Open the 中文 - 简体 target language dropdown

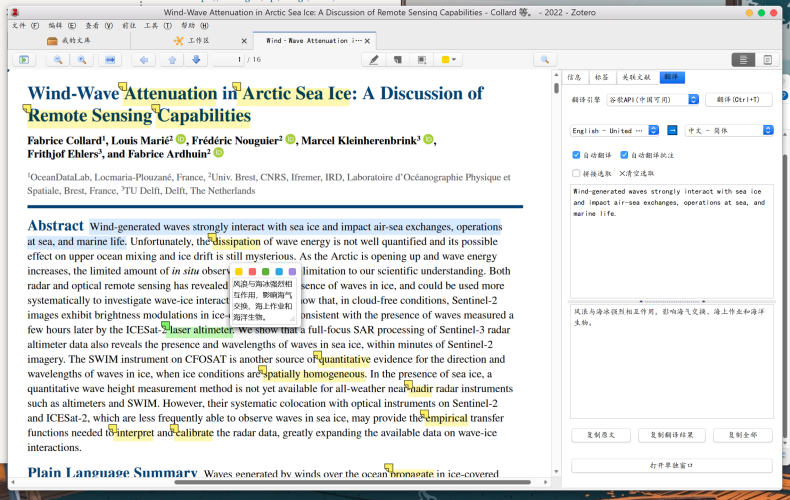[730, 131]
